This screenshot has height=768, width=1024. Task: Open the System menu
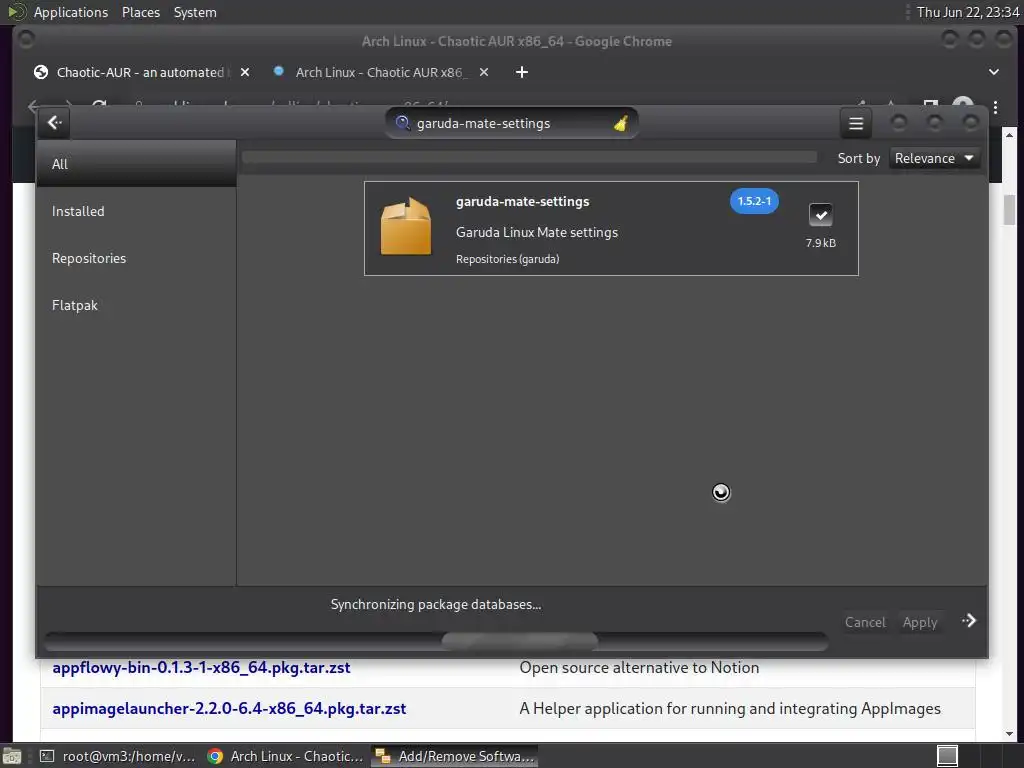[x=195, y=12]
